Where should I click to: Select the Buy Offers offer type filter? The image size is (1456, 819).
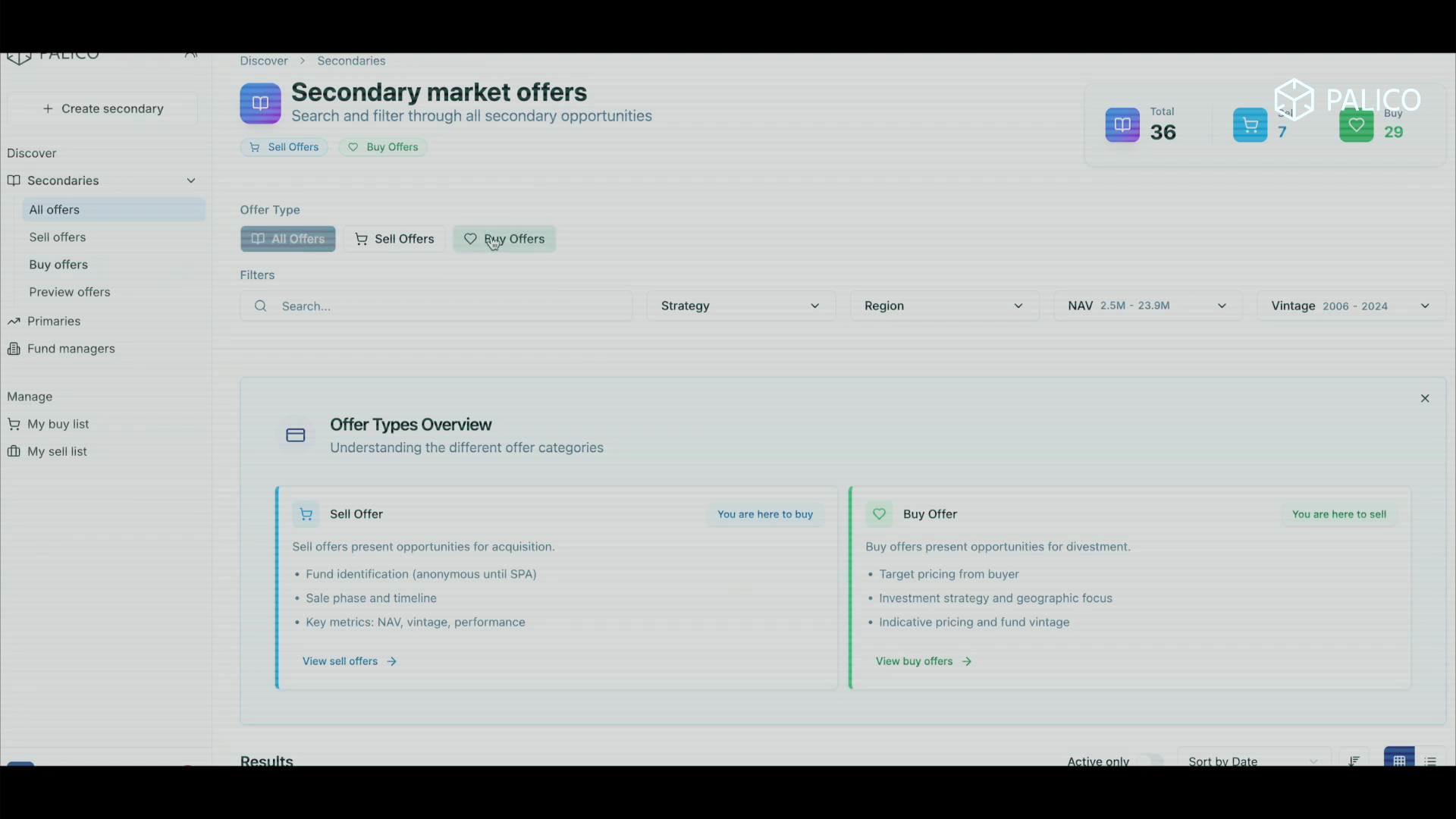[504, 239]
